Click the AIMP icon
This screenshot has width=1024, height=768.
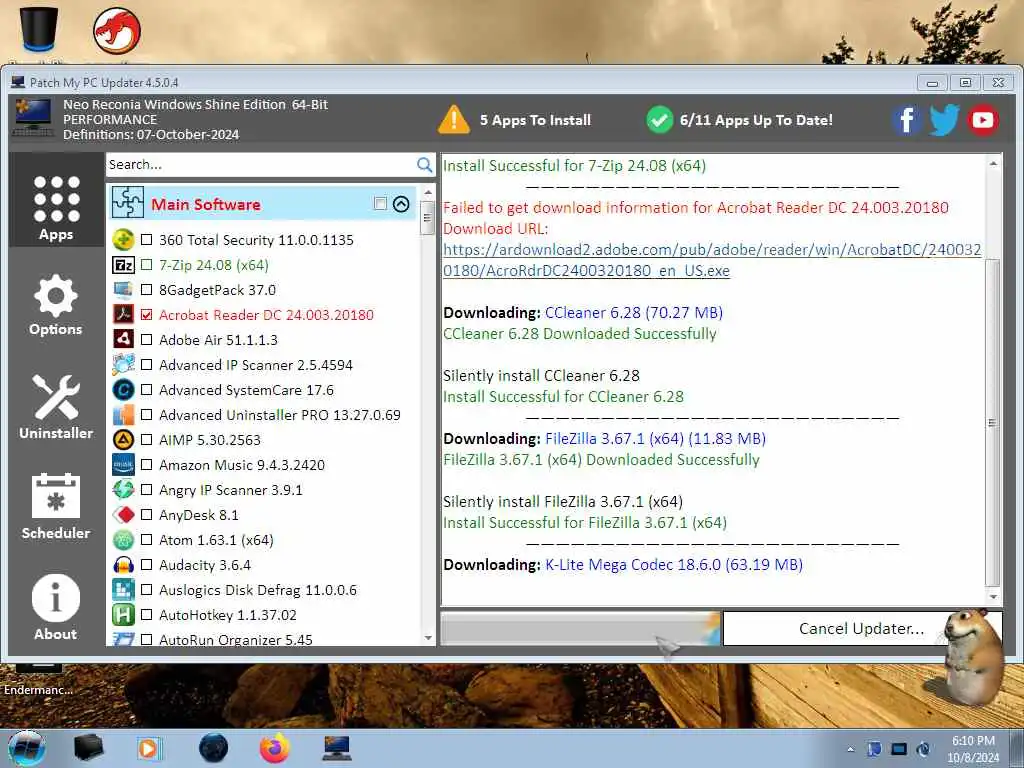pyautogui.click(x=123, y=440)
